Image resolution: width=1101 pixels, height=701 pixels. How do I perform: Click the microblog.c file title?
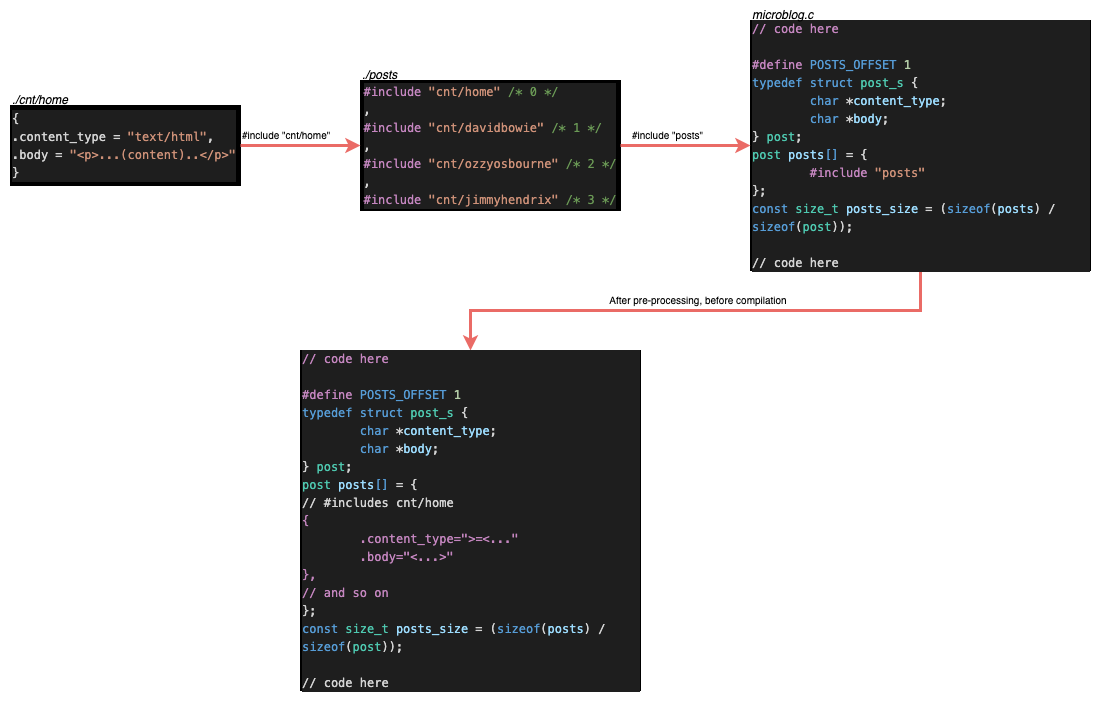[782, 15]
